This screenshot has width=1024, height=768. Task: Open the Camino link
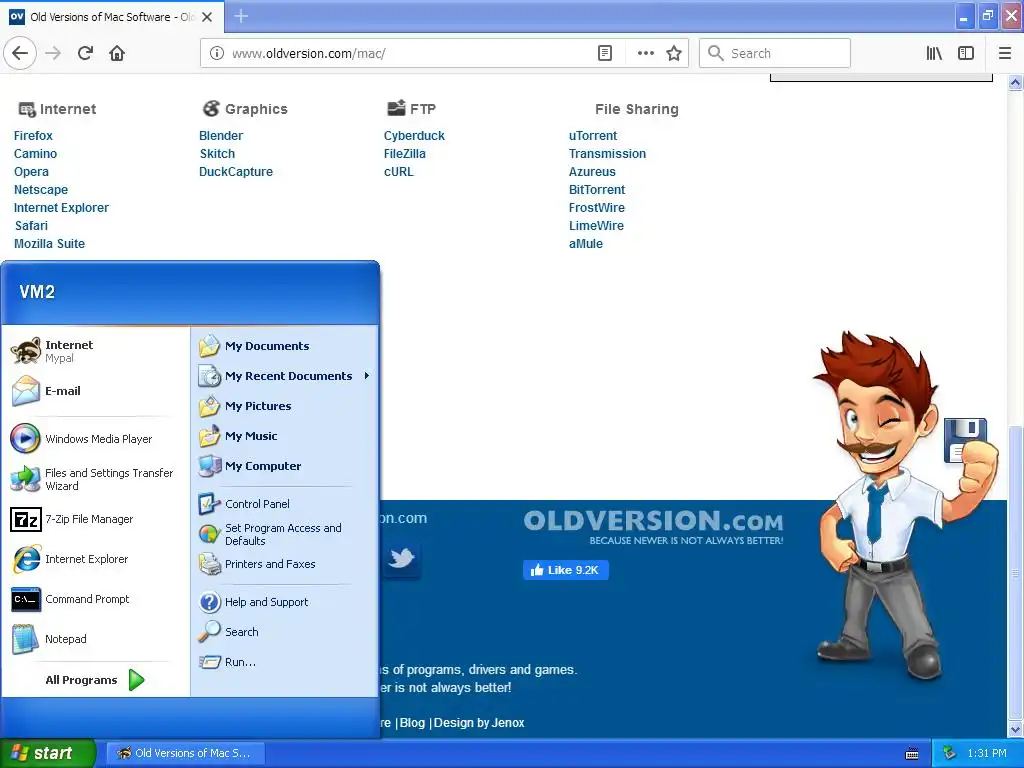click(35, 153)
